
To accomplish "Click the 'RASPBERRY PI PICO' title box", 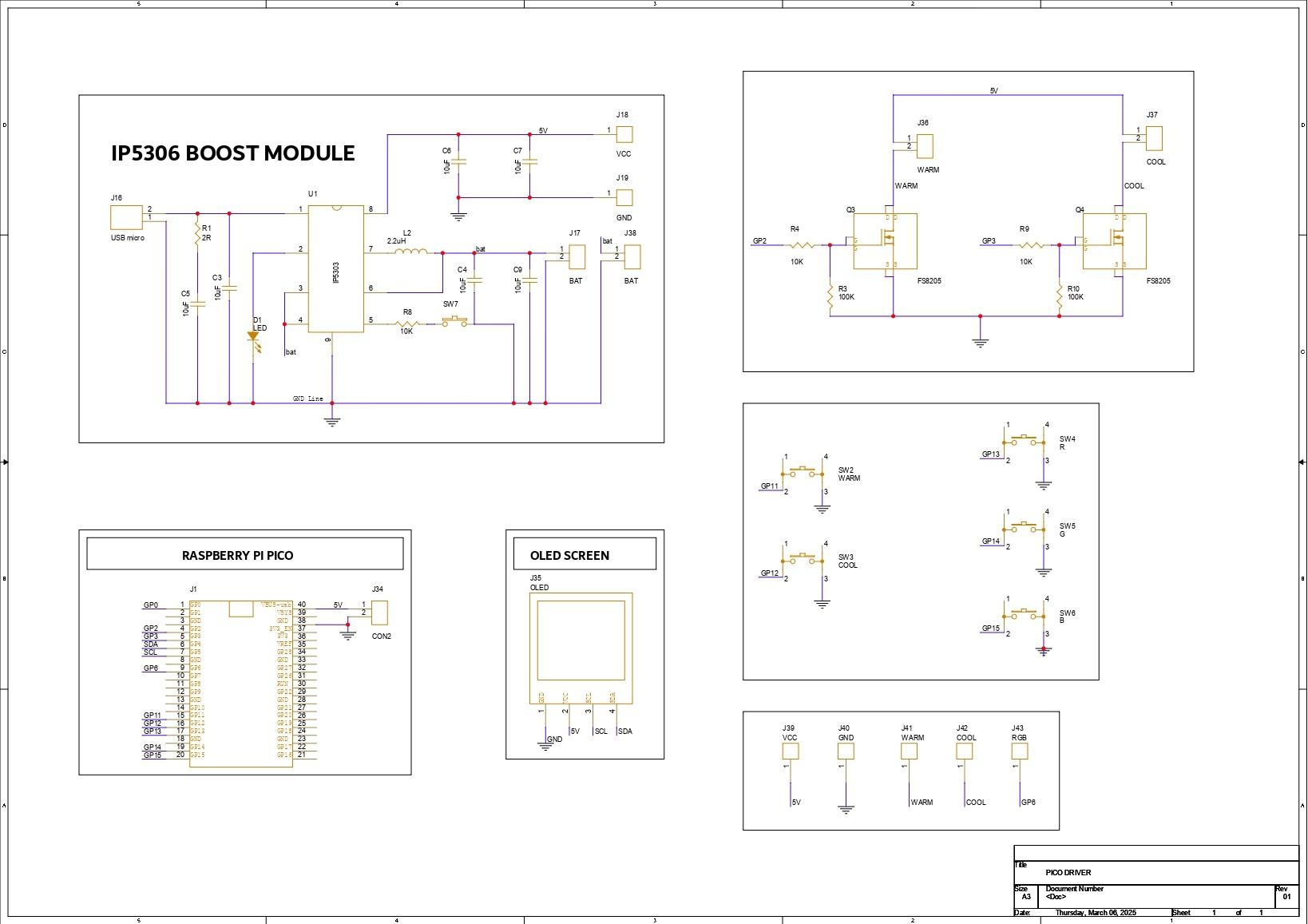I will click(x=244, y=553).
